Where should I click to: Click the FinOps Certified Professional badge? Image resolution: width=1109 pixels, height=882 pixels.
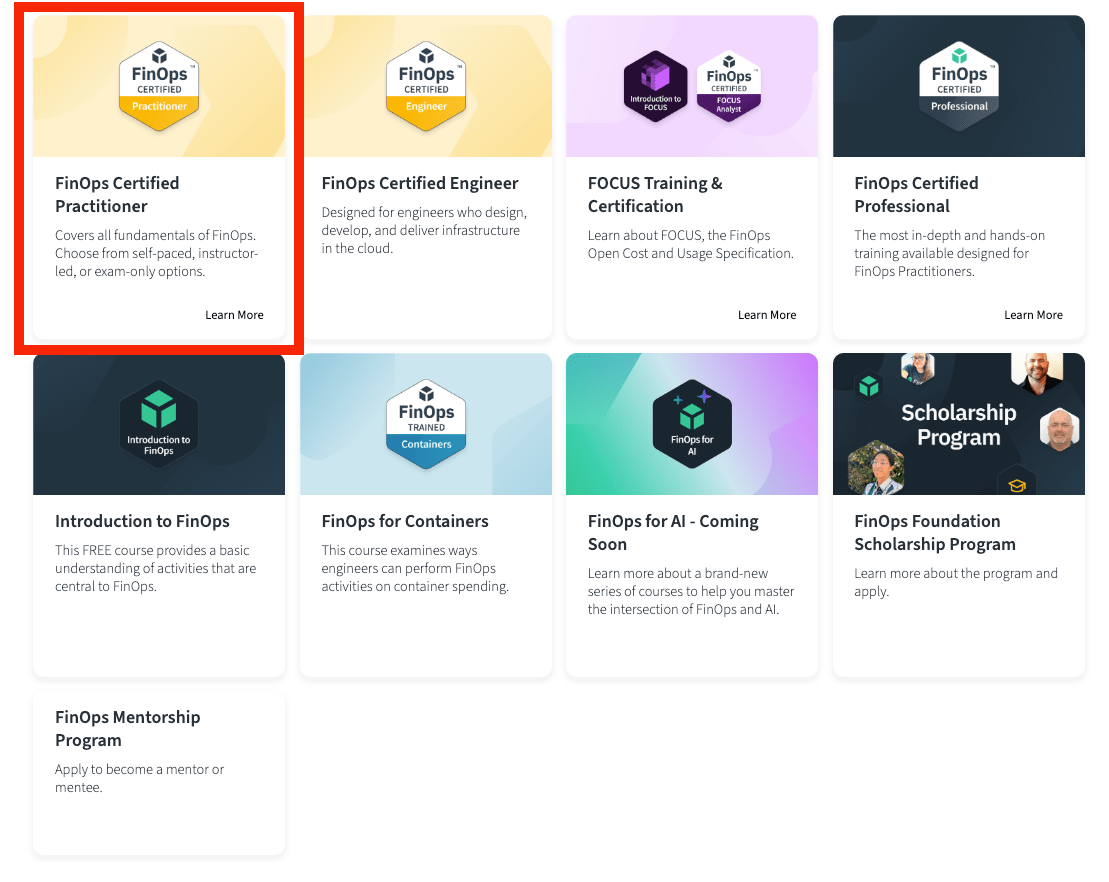point(959,86)
